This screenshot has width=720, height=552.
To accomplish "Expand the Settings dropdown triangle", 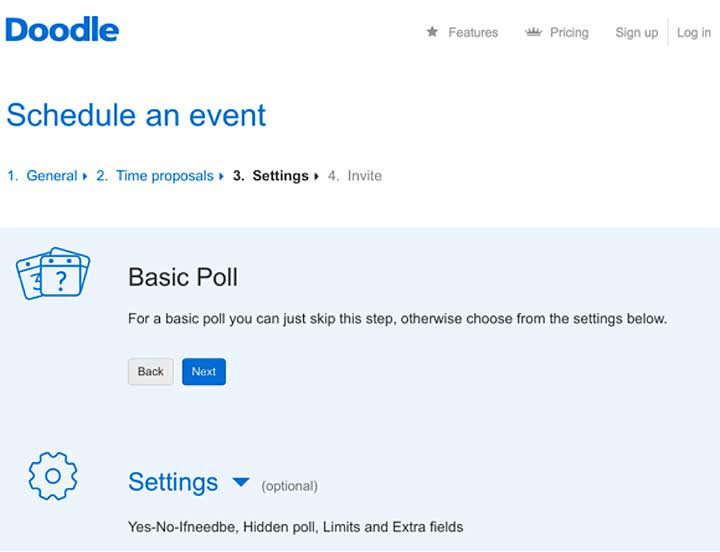I will pyautogui.click(x=241, y=482).
